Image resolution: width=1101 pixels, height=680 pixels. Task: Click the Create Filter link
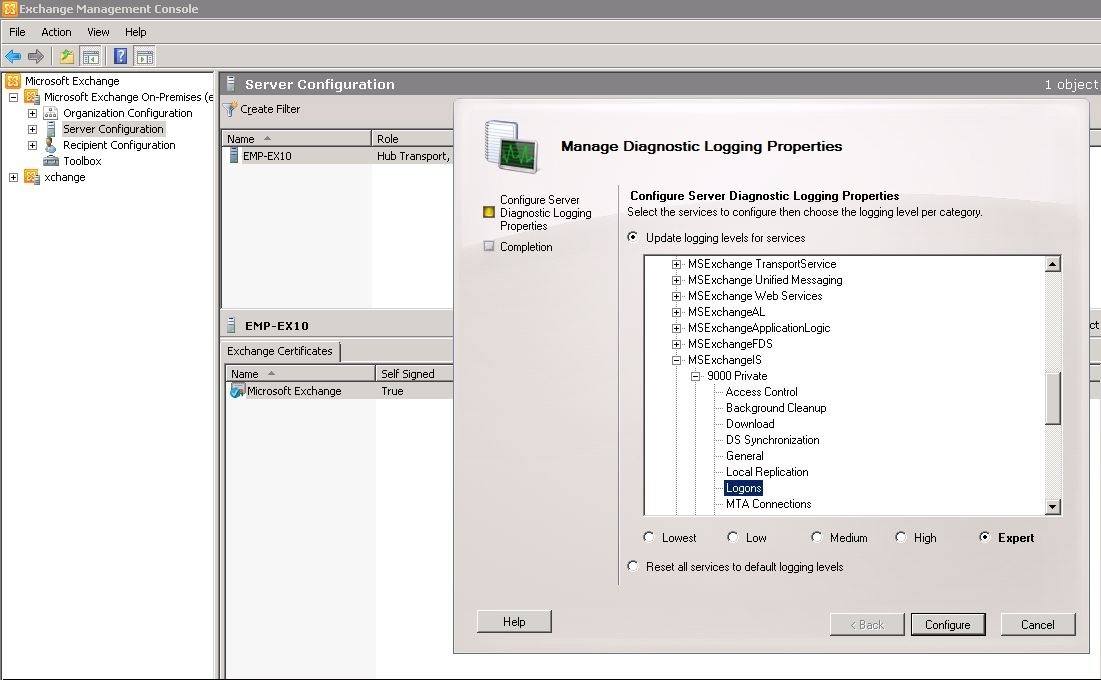coord(270,109)
